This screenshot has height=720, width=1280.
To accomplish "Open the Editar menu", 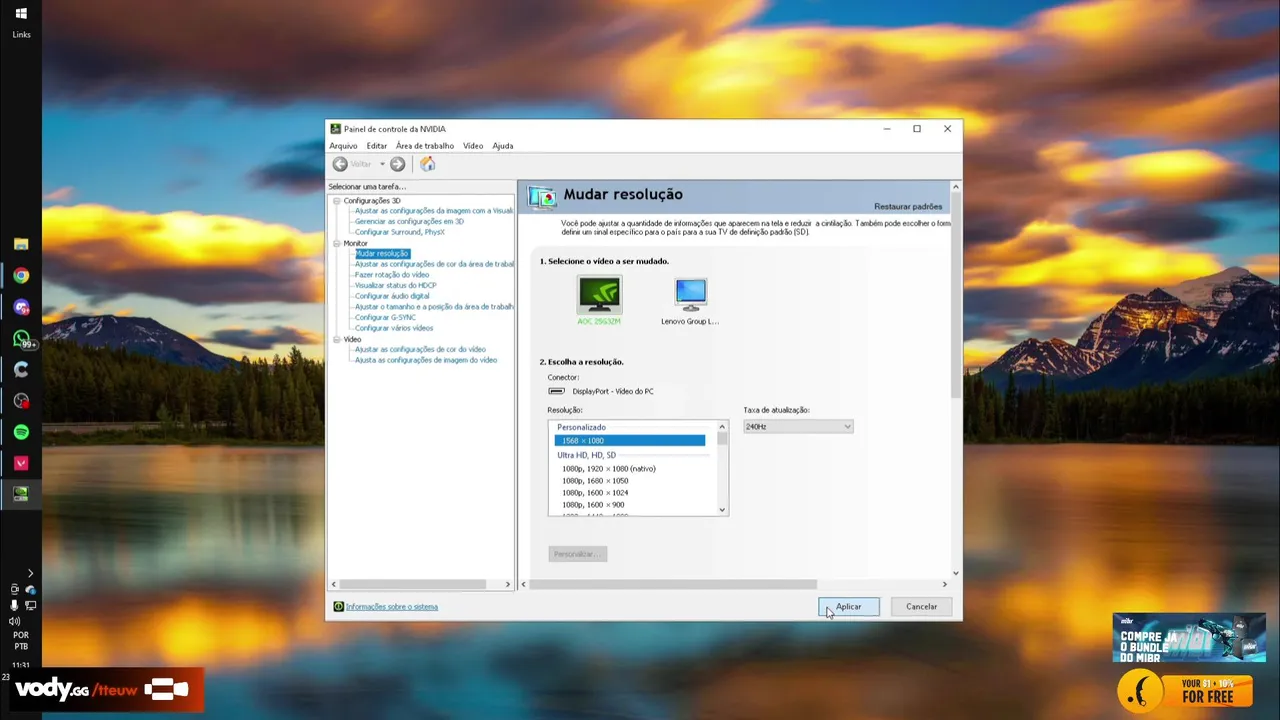I will coord(376,146).
